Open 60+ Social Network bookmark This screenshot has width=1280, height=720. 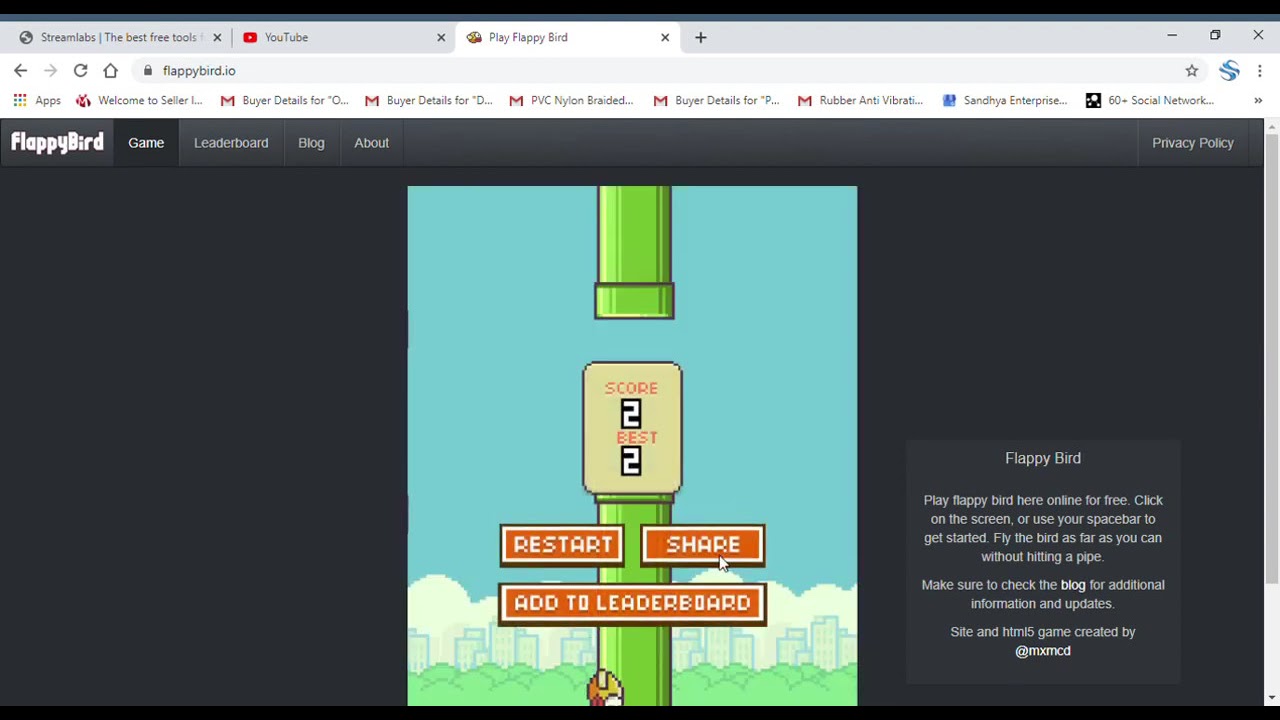pyautogui.click(x=1150, y=100)
